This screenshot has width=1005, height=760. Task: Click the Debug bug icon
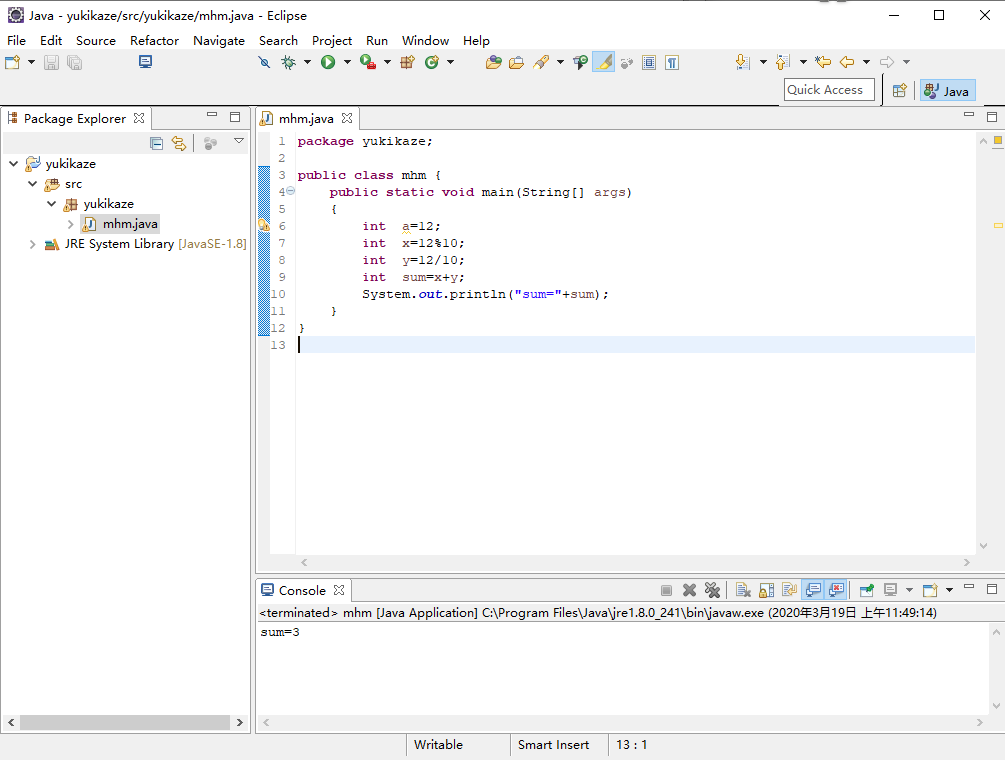(288, 62)
